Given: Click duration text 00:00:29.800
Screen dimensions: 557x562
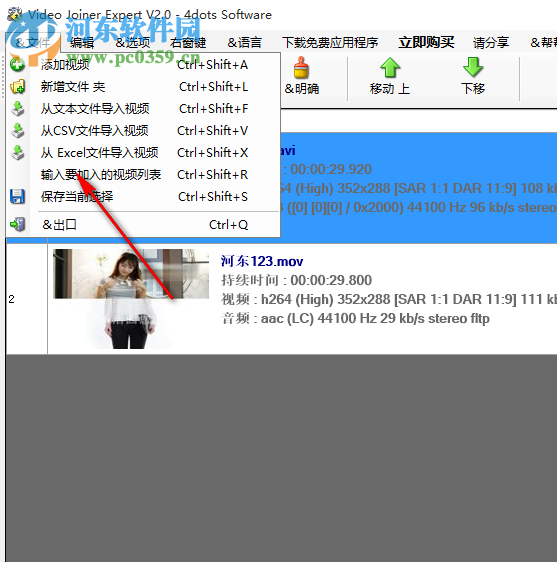Looking at the screenshot, I should coord(331,280).
